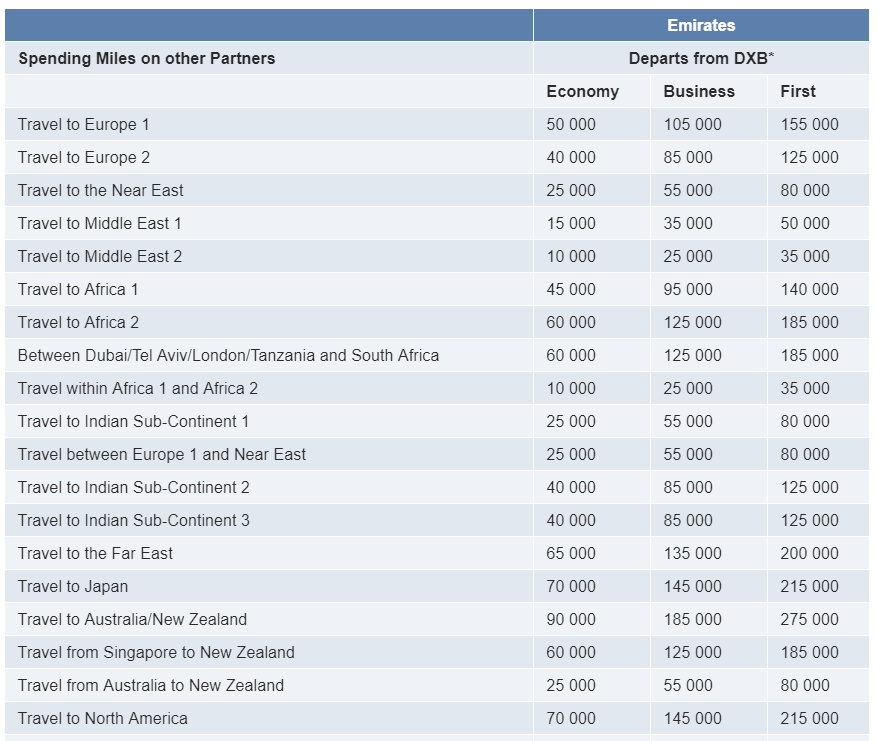Select 'Travel to North America' row label
The image size is (879, 741).
point(103,719)
